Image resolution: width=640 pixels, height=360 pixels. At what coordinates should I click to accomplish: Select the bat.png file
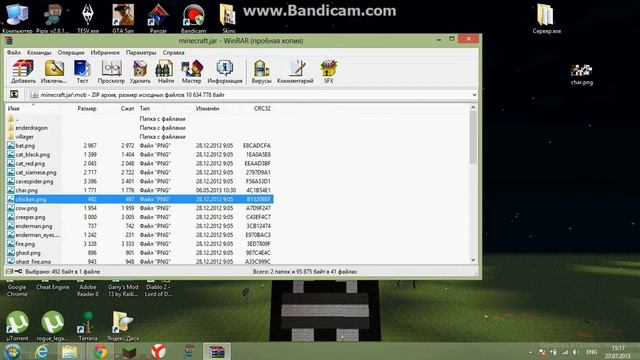[x=25, y=146]
